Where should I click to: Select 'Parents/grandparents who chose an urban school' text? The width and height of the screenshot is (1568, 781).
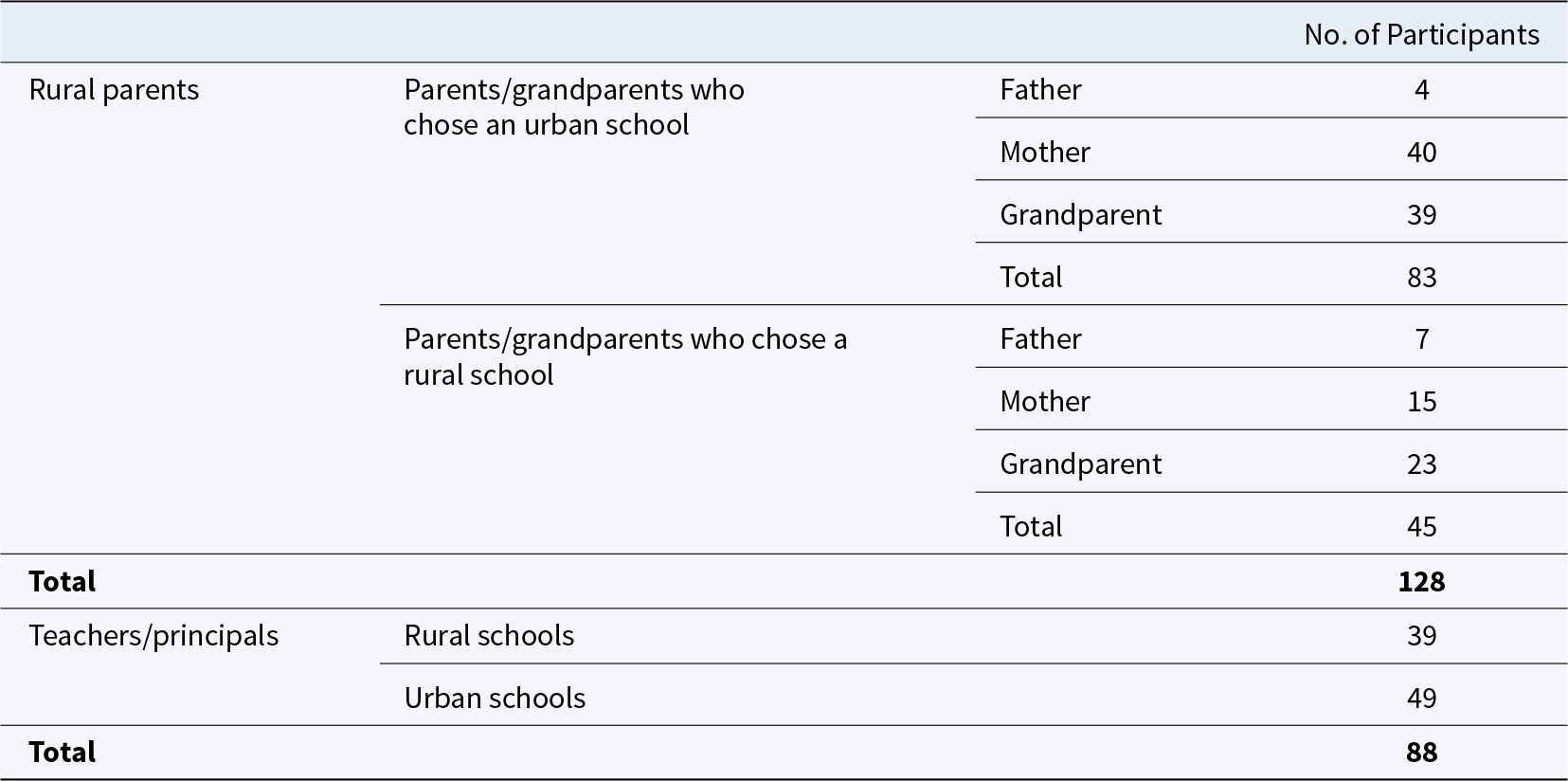pos(574,107)
